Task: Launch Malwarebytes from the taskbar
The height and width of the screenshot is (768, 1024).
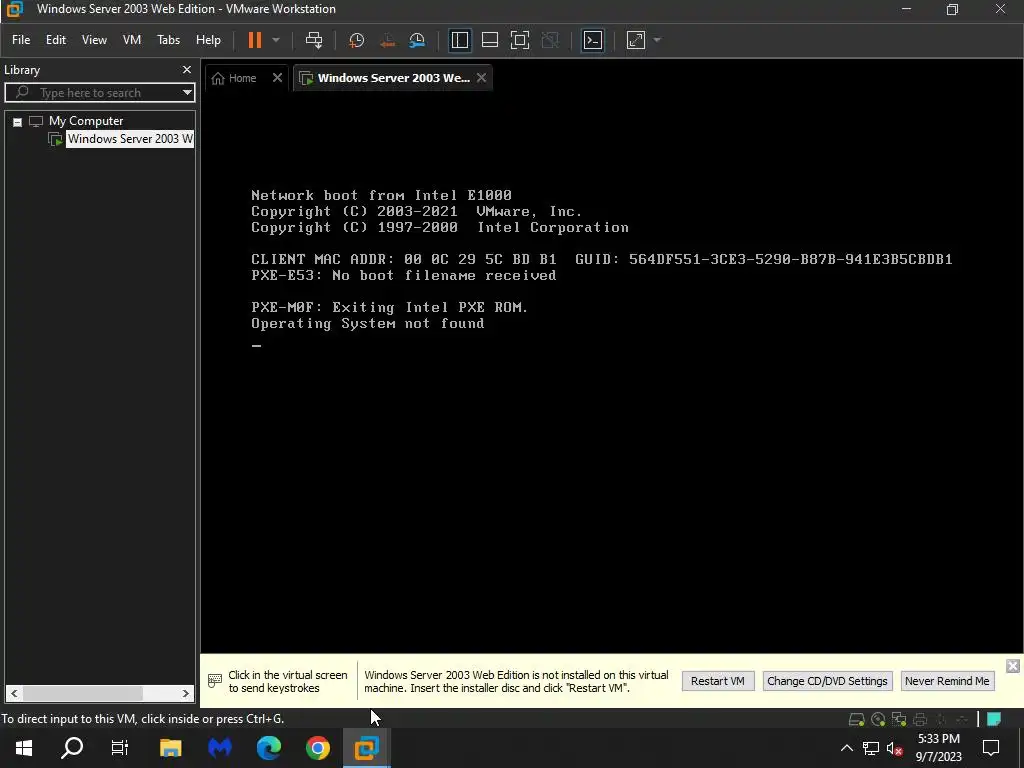Action: (220, 748)
